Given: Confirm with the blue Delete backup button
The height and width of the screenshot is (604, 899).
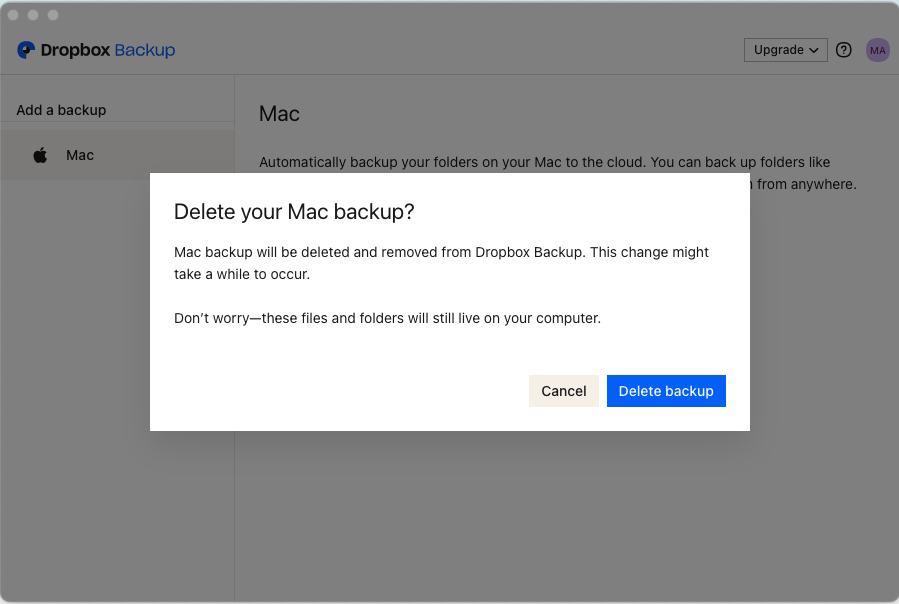Looking at the screenshot, I should (x=666, y=391).
